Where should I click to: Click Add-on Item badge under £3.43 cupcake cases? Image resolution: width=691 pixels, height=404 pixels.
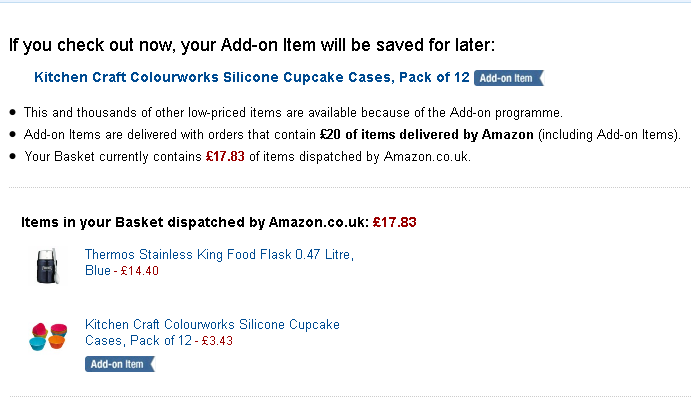pyautogui.click(x=120, y=364)
